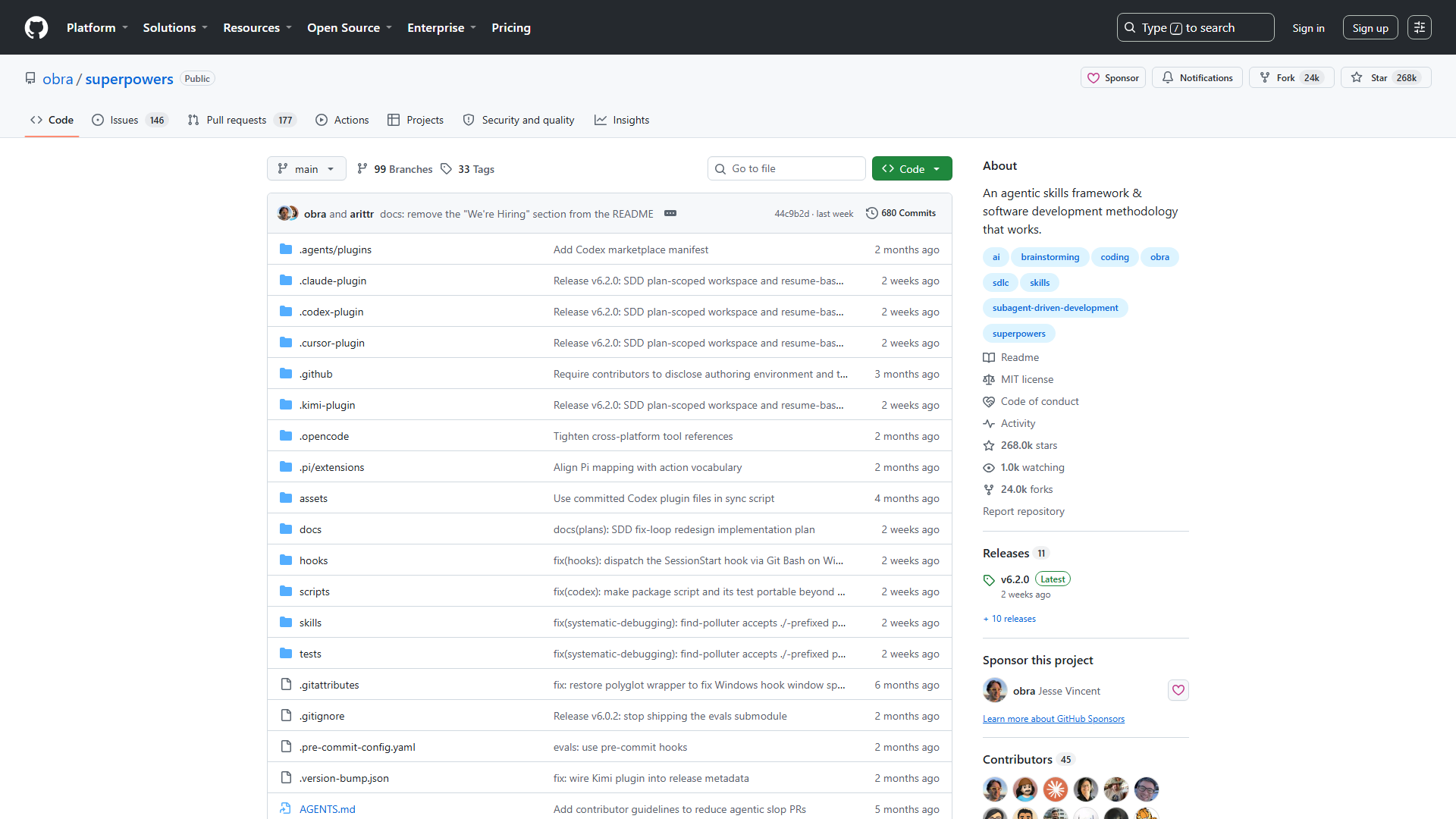Click the book icon next to Readme
Image resolution: width=1456 pixels, height=819 pixels.
click(989, 357)
